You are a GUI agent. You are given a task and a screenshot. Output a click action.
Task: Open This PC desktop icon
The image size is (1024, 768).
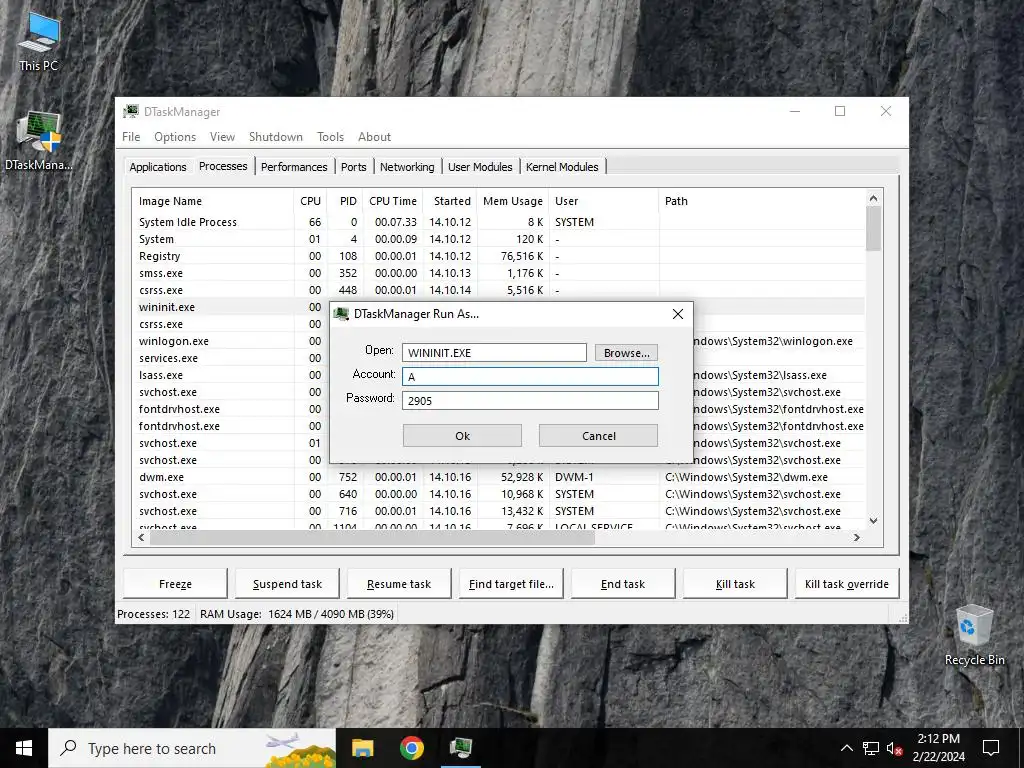[x=38, y=40]
